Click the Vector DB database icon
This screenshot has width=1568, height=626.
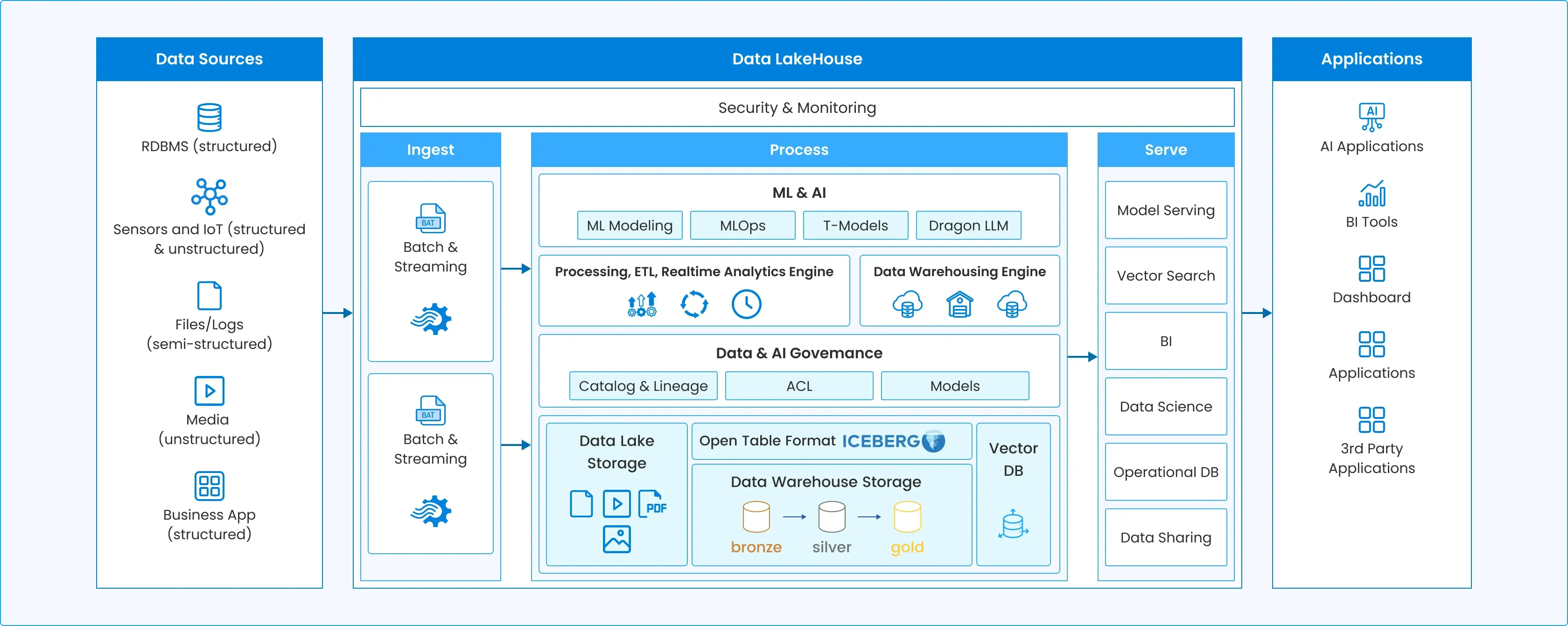[1013, 524]
